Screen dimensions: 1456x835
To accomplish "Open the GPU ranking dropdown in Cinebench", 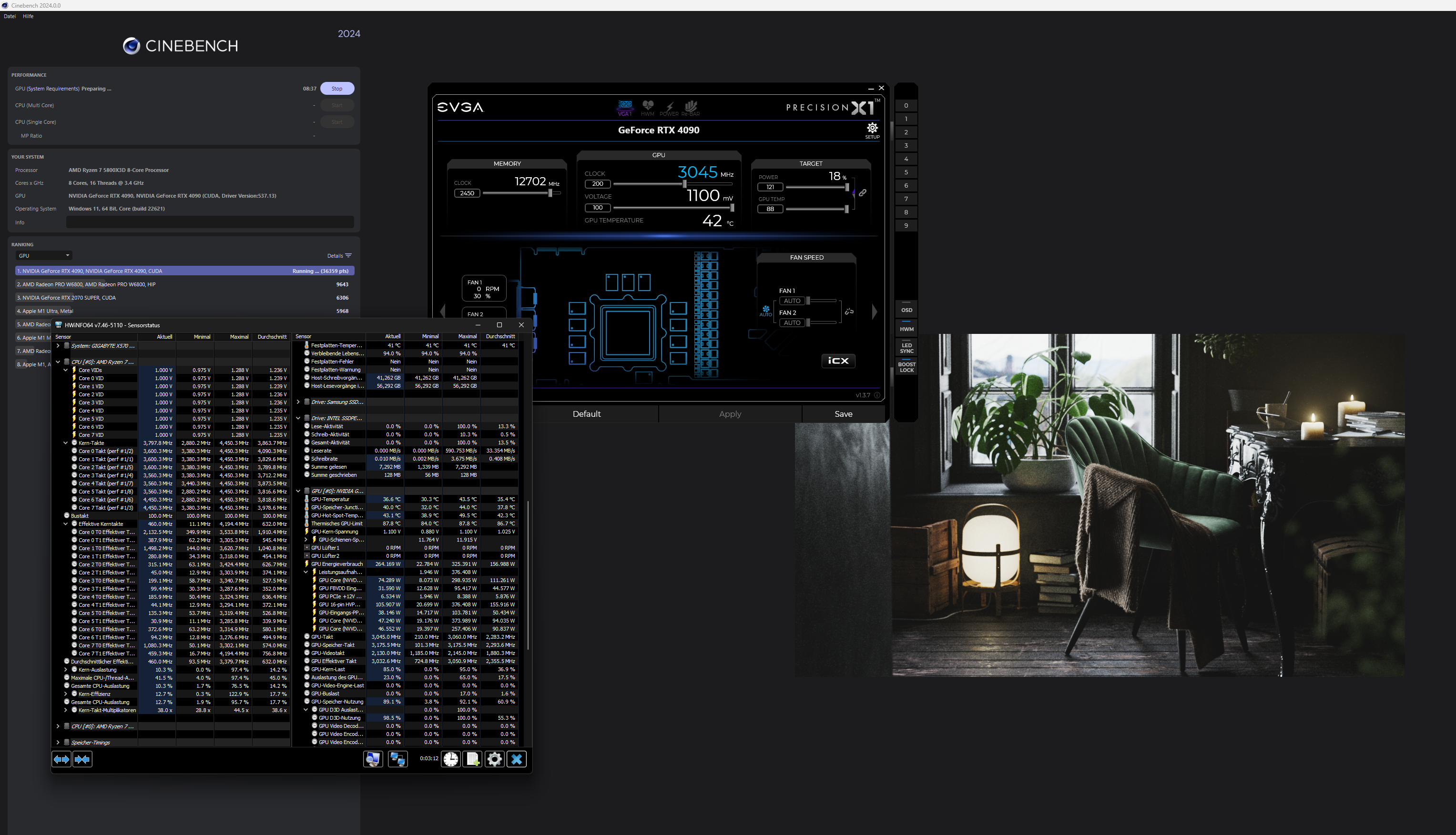I will [x=43, y=256].
